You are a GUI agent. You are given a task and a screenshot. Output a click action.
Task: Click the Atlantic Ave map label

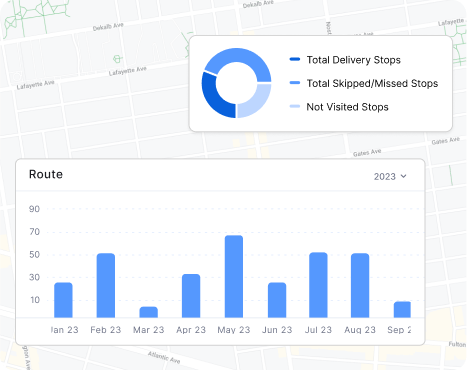[164, 358]
